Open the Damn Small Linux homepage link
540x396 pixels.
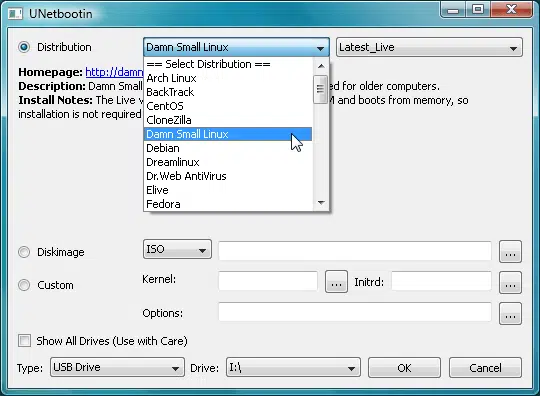(x=114, y=72)
